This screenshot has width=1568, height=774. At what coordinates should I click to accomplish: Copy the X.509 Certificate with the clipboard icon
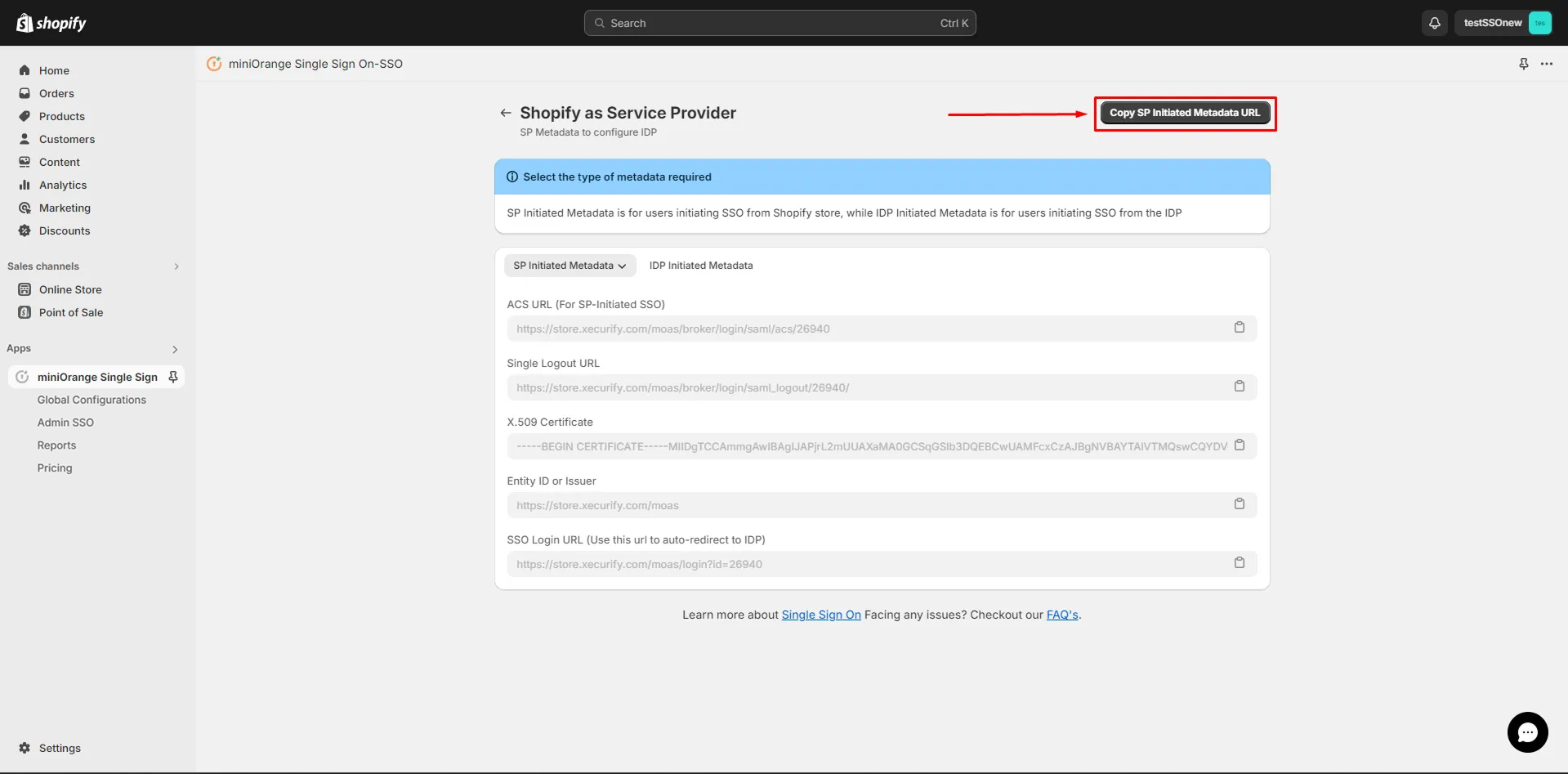(x=1240, y=445)
